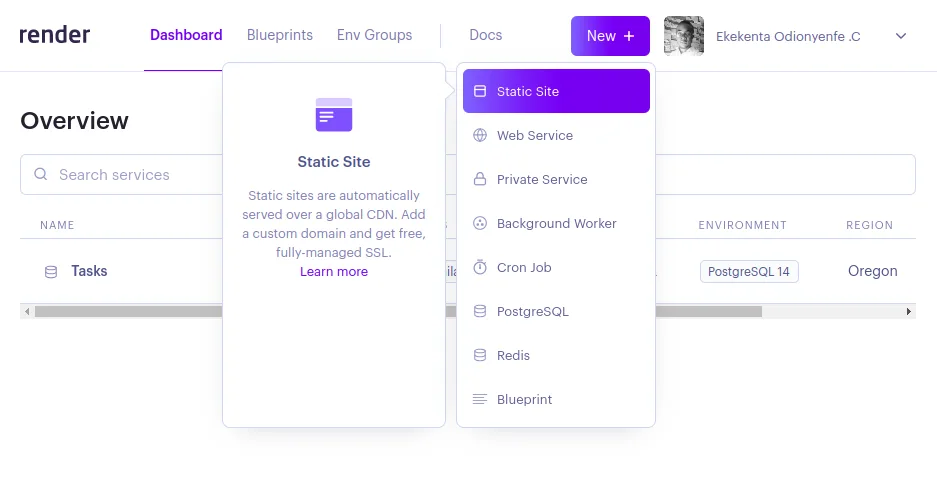The image size is (937, 493).
Task: Expand the account dropdown chevron
Action: (x=901, y=36)
